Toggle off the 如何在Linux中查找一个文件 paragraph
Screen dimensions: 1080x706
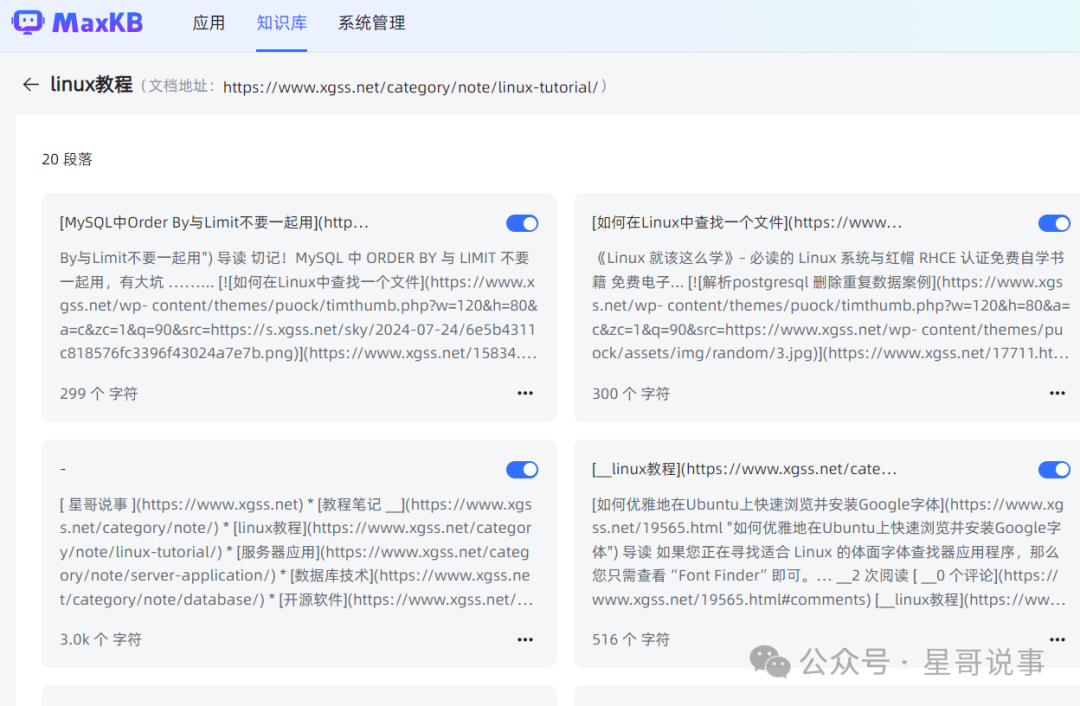[x=1054, y=223]
